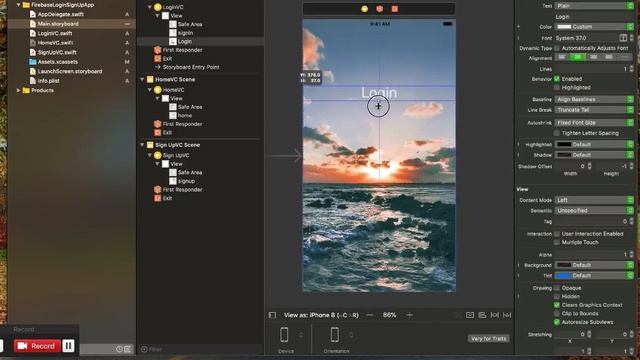Zoom out the storyboard canvas
Screen dimensions: 640x360
tap(369, 315)
